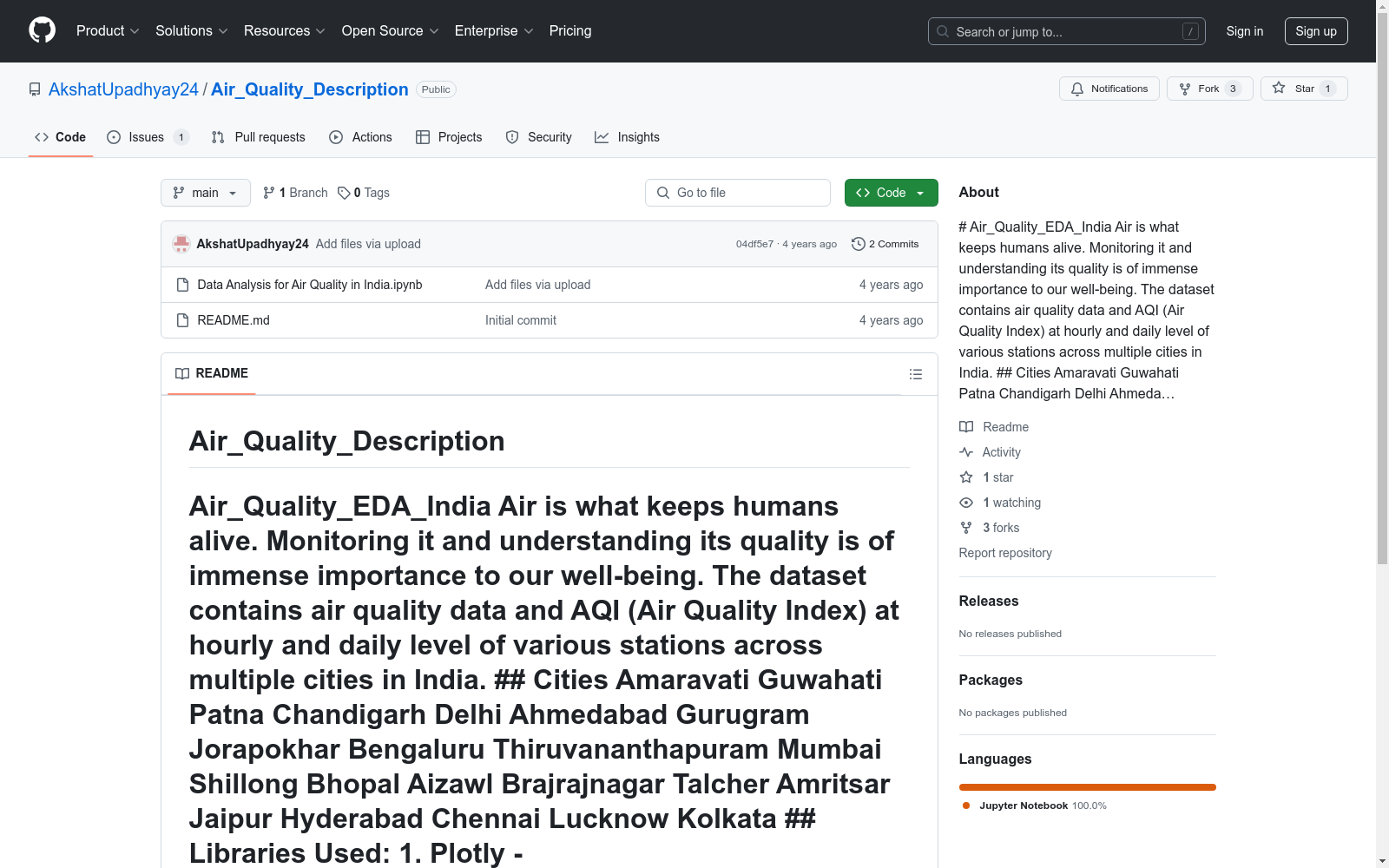Screen dimensions: 1389x868
Task: Open the Security tab
Action: click(x=539, y=137)
